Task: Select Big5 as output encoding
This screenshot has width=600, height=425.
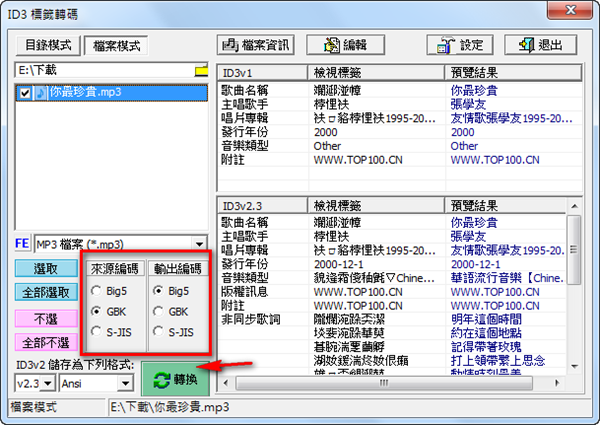Action: [x=158, y=290]
